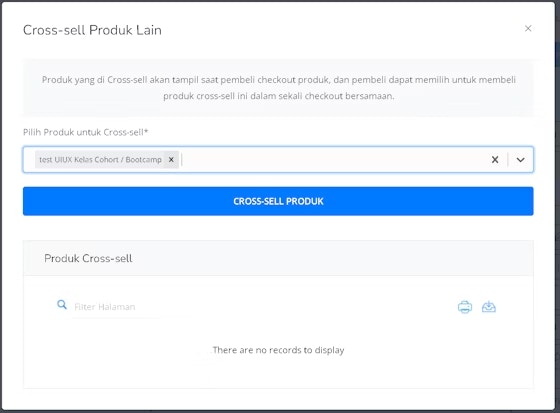This screenshot has height=413, width=560.
Task: Click the magnifier search icon
Action: pos(62,305)
